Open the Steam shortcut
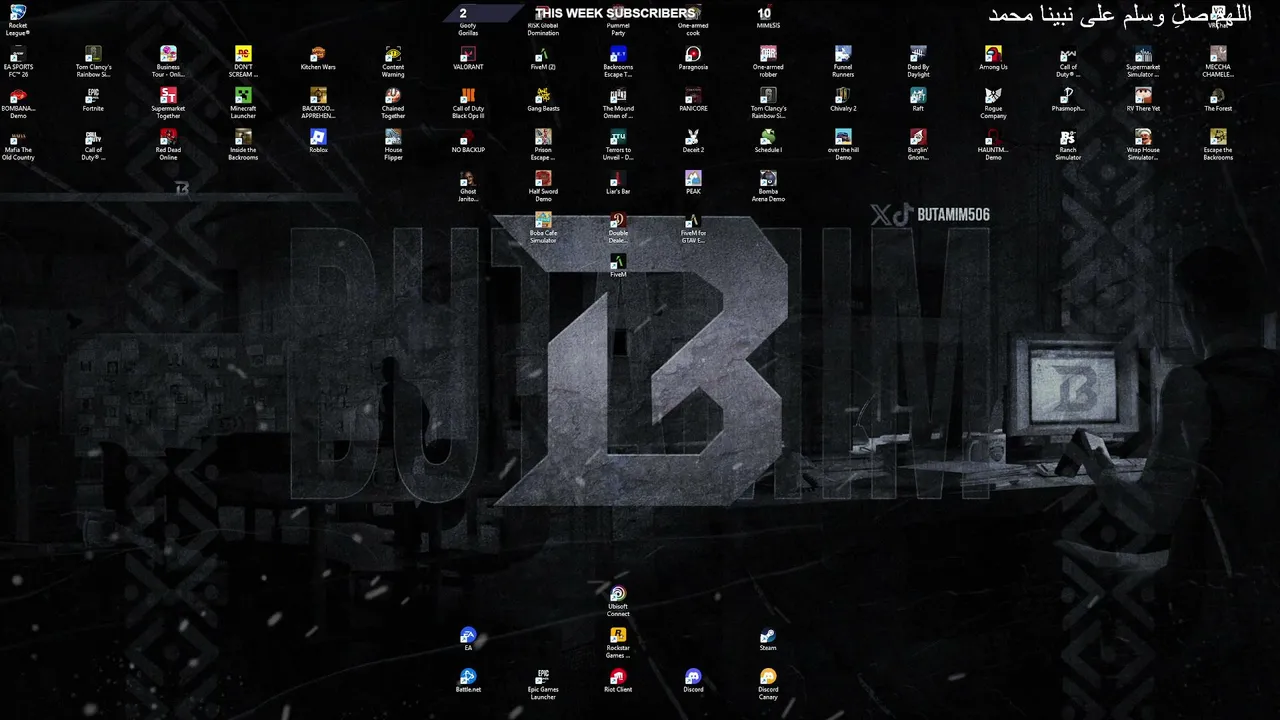 768,639
